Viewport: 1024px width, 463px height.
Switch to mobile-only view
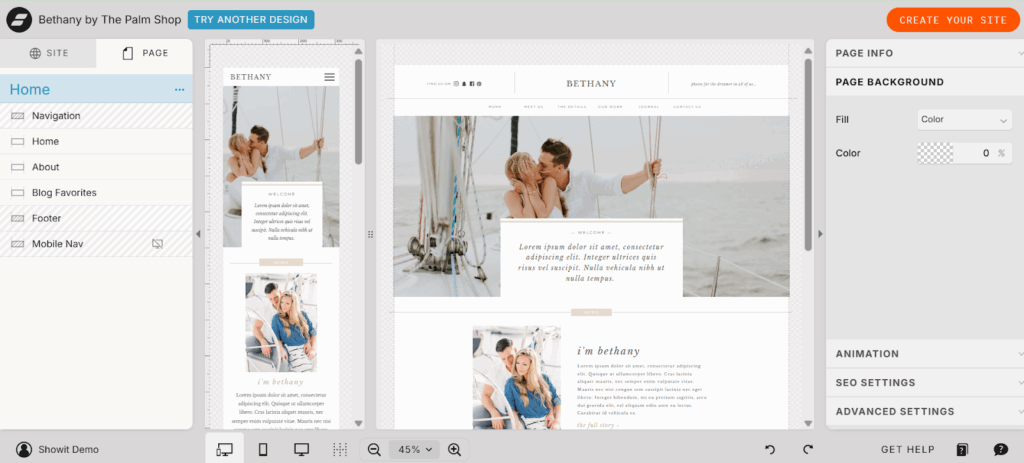[263, 450]
